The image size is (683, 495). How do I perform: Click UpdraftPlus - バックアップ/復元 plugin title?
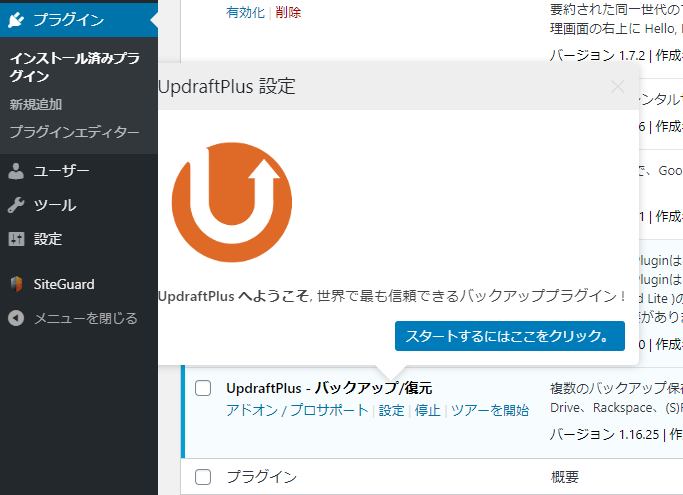point(329,388)
